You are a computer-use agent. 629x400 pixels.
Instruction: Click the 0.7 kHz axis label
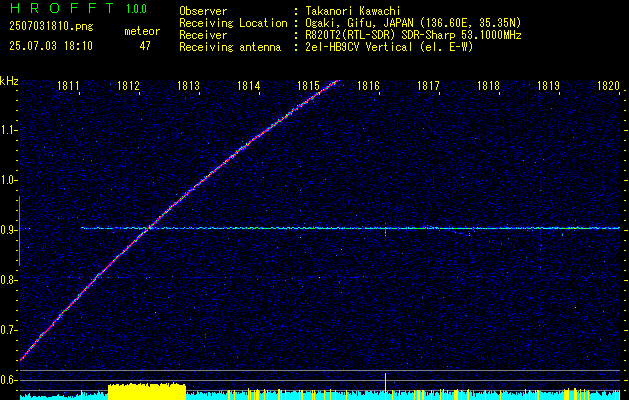(x=8, y=330)
